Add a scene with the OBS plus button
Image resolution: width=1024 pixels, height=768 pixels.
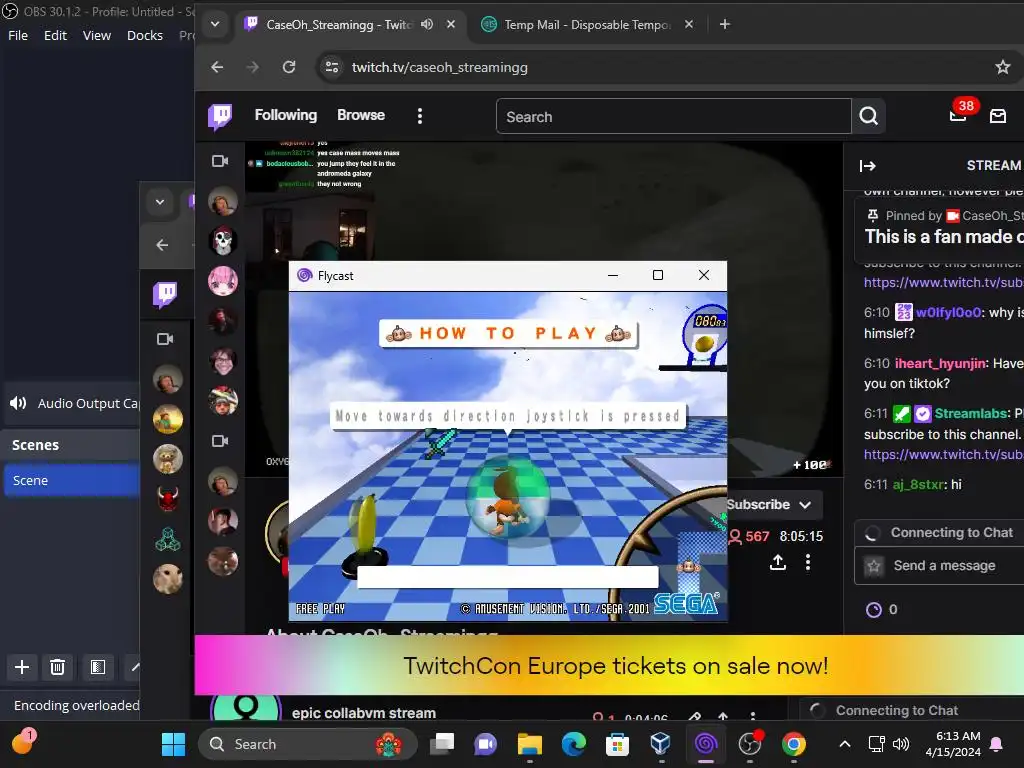tap(22, 667)
